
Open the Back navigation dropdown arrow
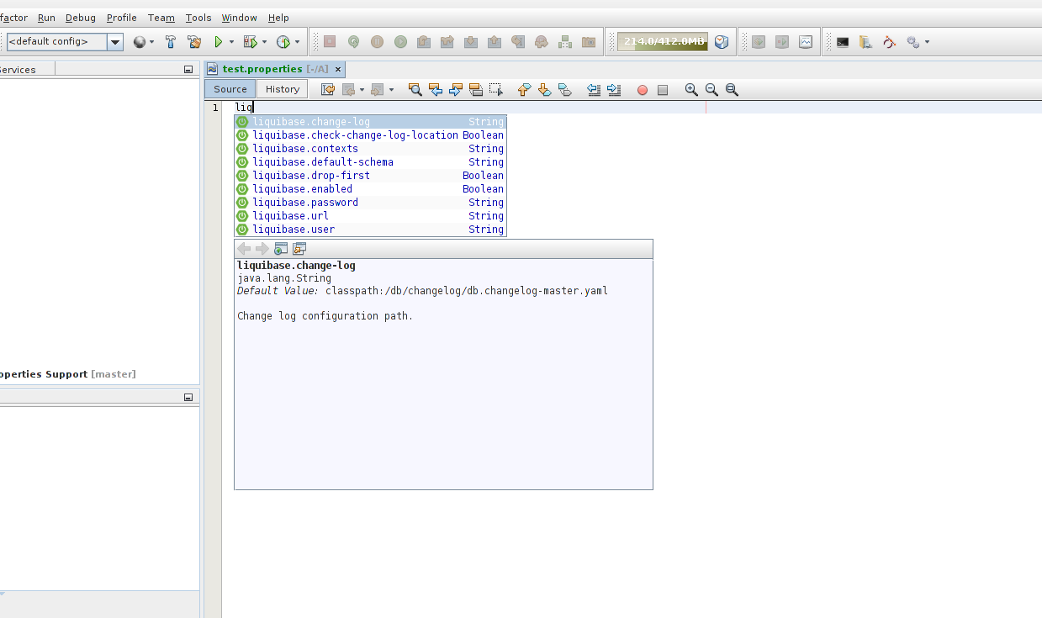pos(363,89)
